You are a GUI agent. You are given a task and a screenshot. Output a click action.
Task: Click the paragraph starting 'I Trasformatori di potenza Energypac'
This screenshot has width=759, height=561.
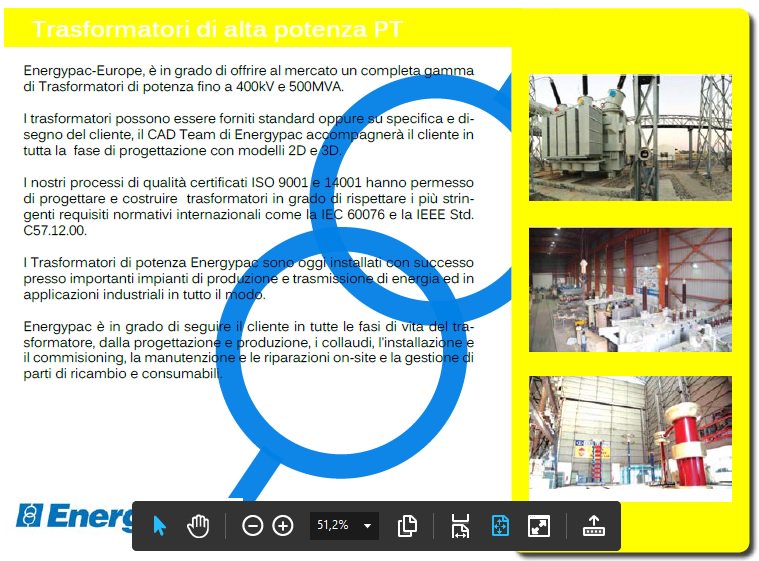248,278
